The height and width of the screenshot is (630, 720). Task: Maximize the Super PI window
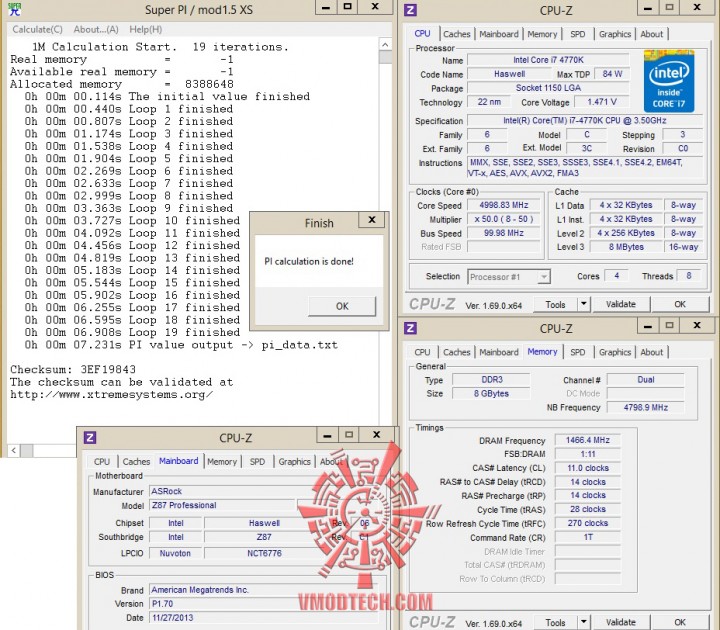point(348,7)
